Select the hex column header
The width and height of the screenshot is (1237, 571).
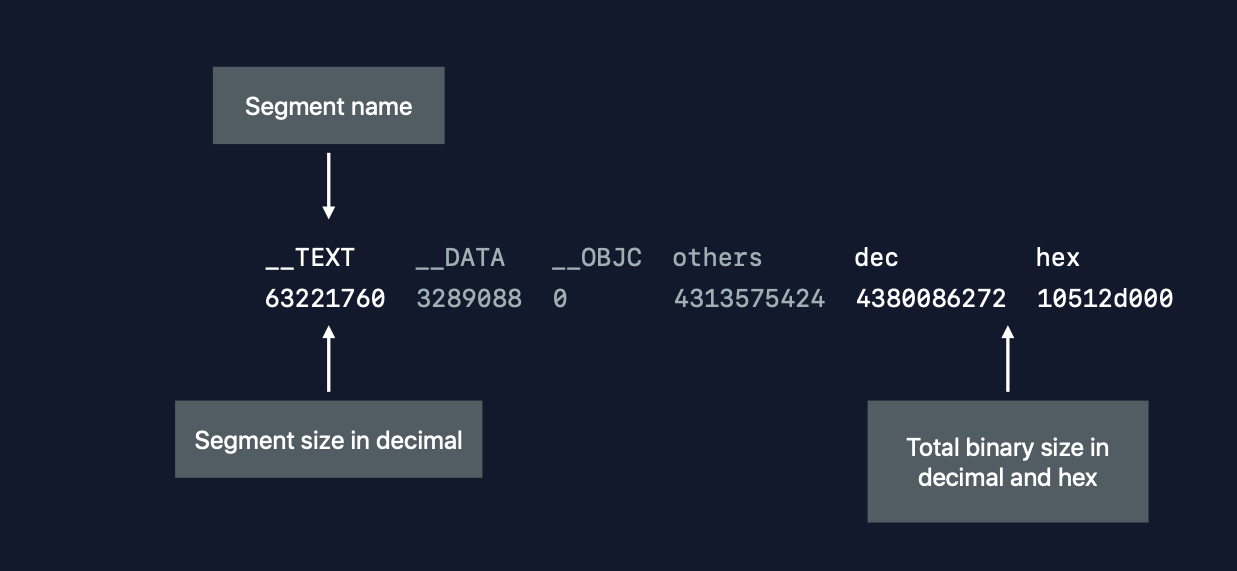pos(1058,258)
